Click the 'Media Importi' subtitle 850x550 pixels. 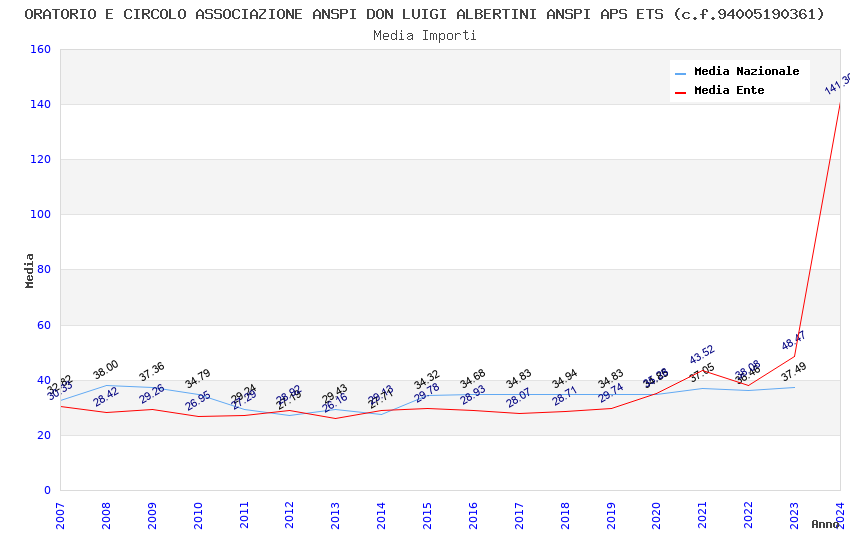click(x=424, y=36)
